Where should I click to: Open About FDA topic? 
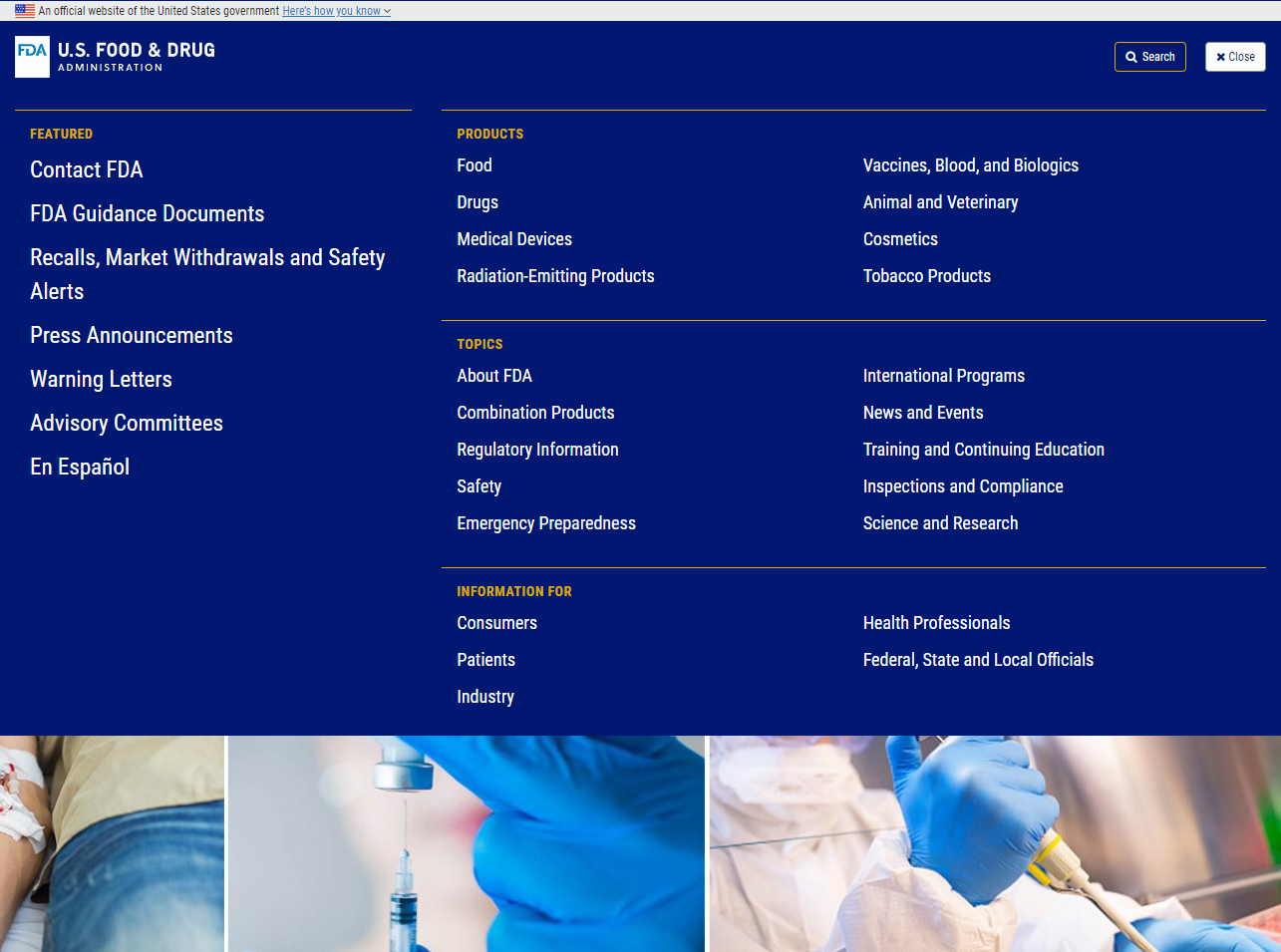(494, 376)
